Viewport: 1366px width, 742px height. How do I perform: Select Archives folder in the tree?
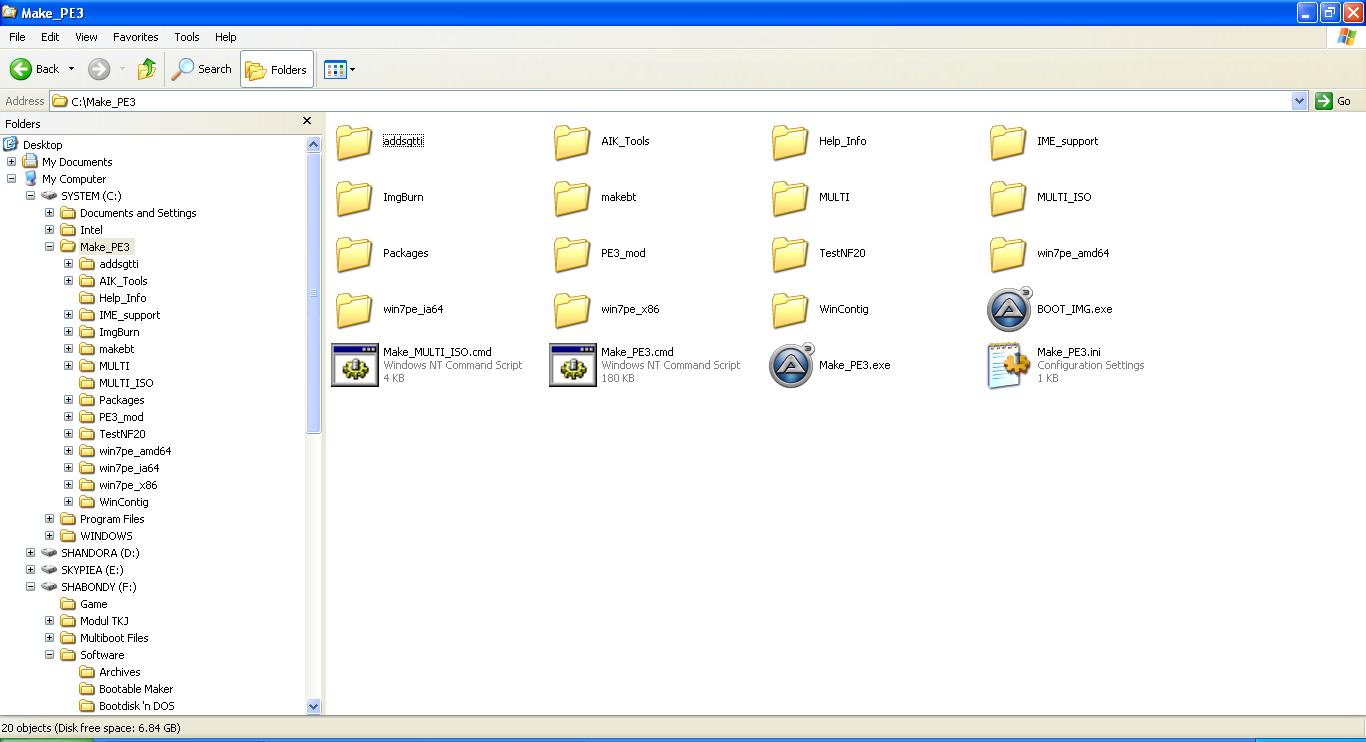[x=120, y=672]
